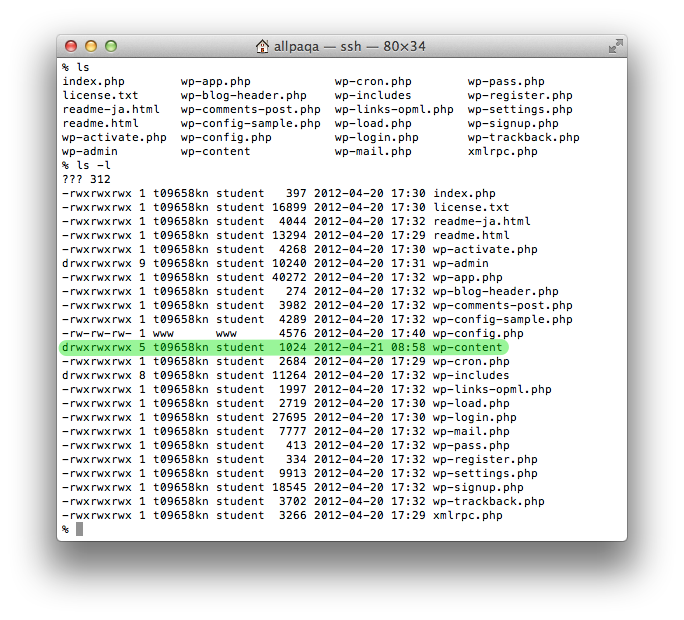
Task: Click the time '17:40' on wp-config.php row
Action: click(408, 333)
